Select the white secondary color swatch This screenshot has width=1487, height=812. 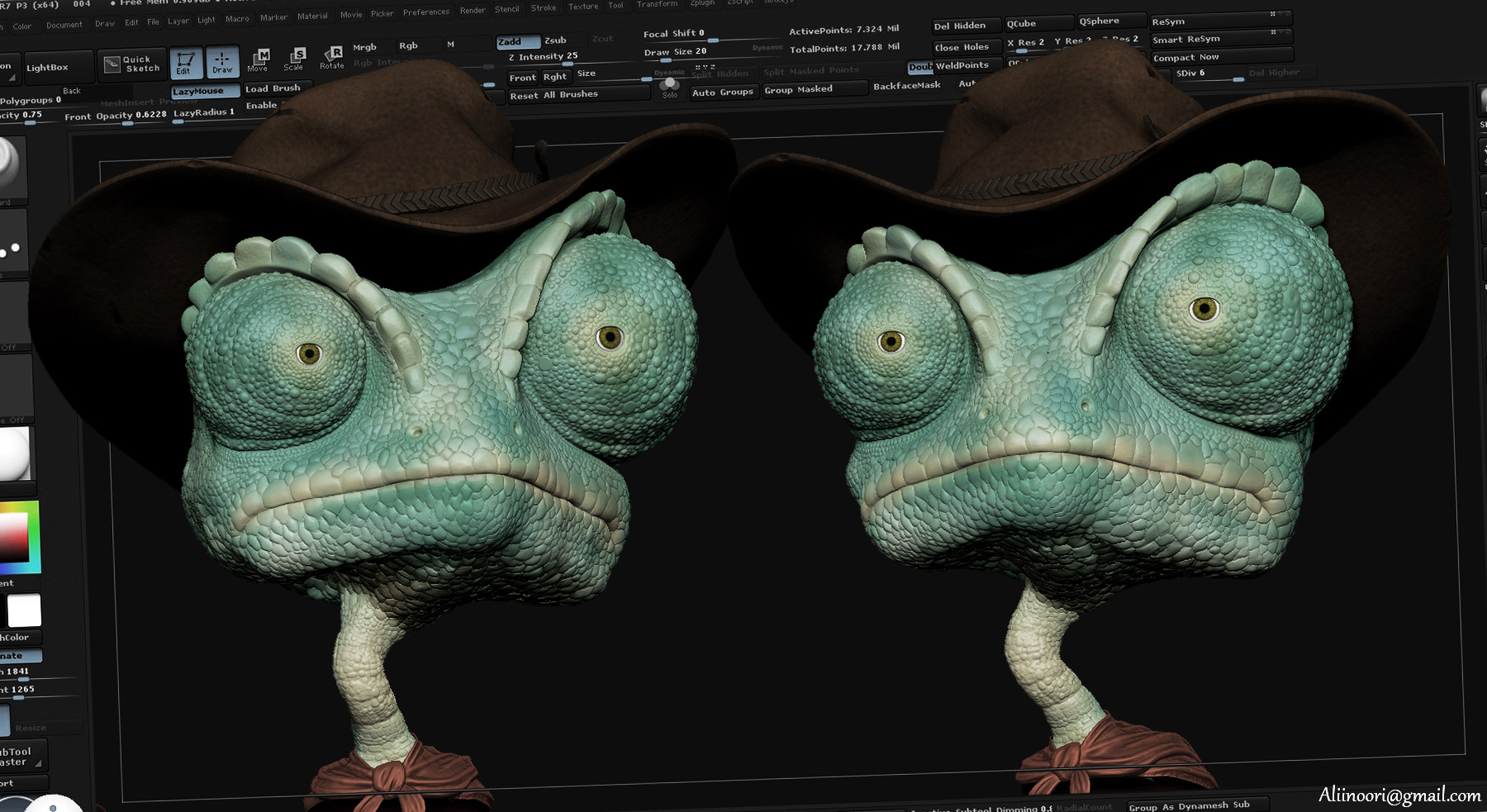pos(24,610)
